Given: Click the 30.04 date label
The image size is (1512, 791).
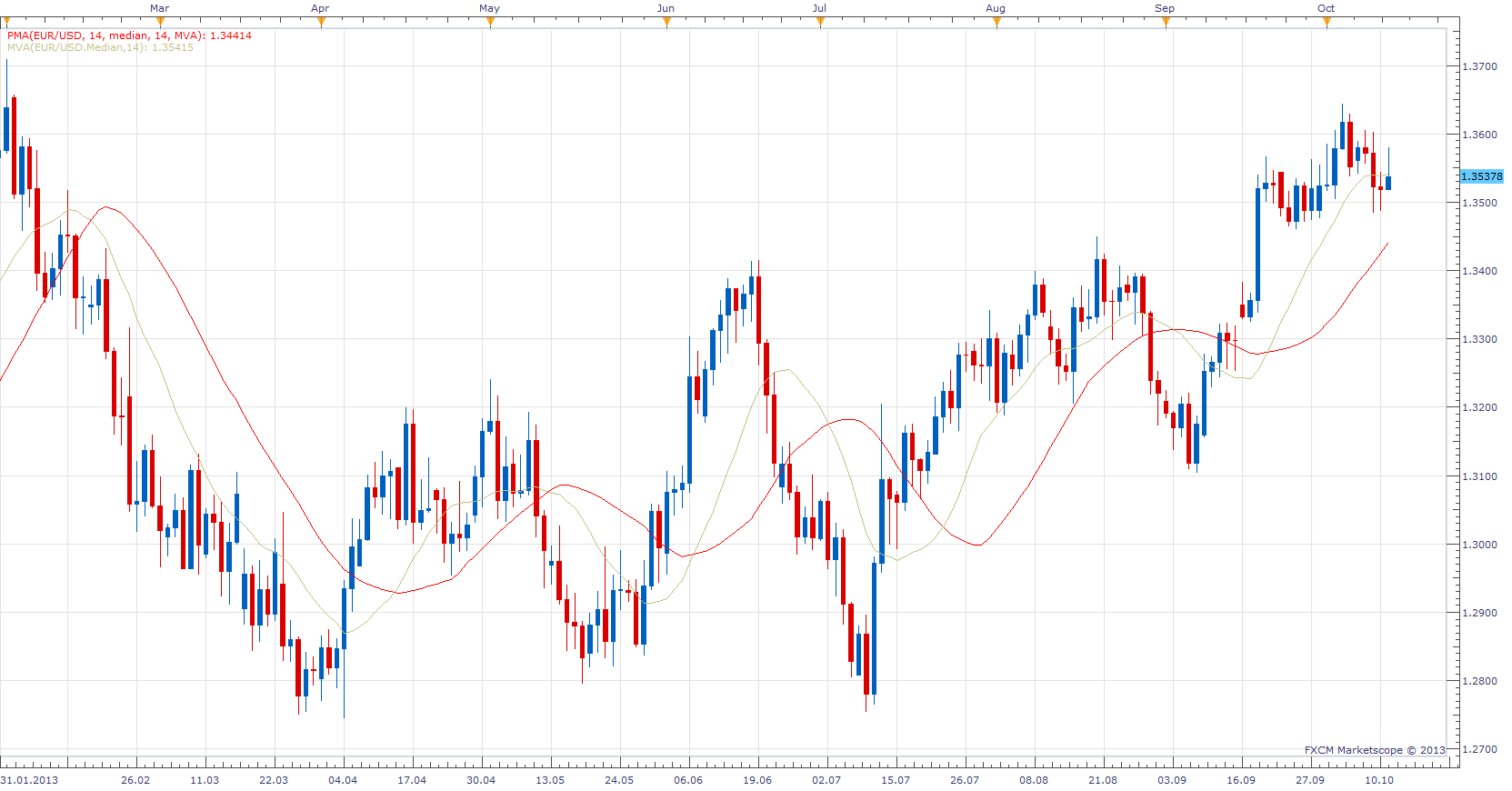Looking at the screenshot, I should 481,780.
